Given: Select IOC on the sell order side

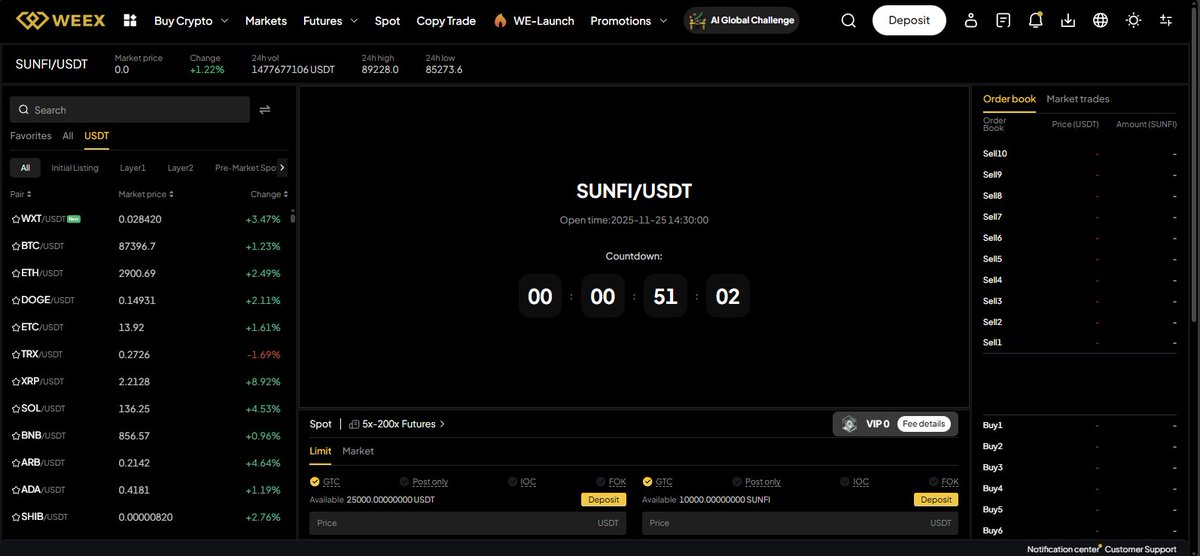Looking at the screenshot, I should click(854, 482).
